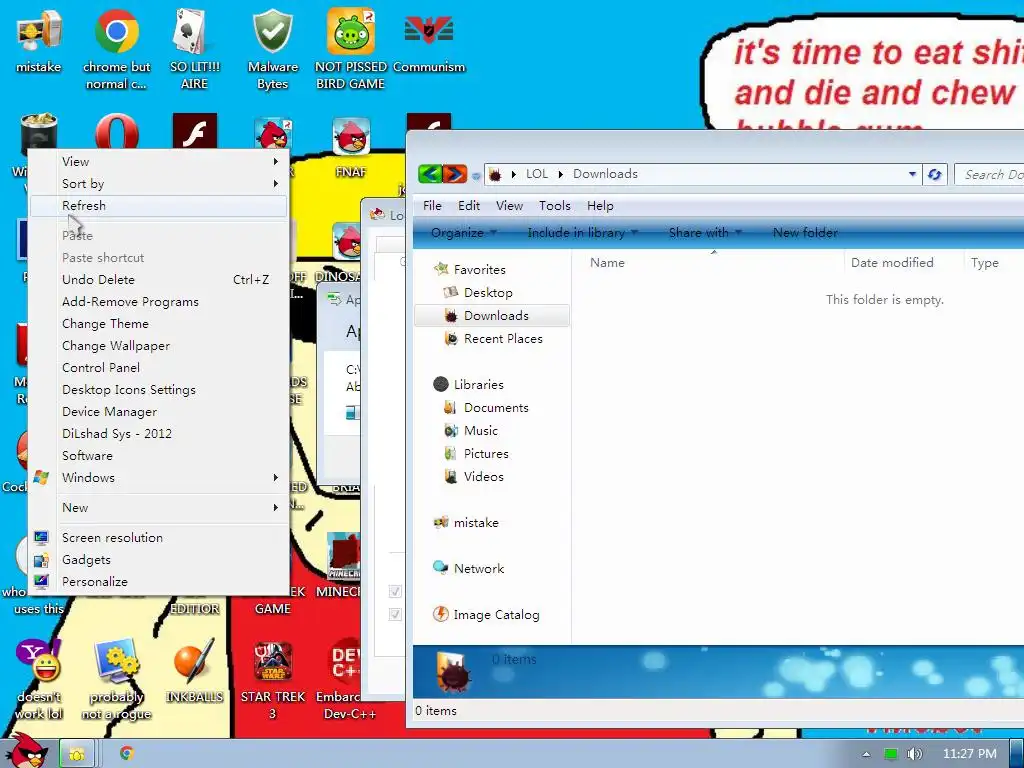
Task: Open the Yahoo "doesn't work lol" icon
Action: coord(39,679)
